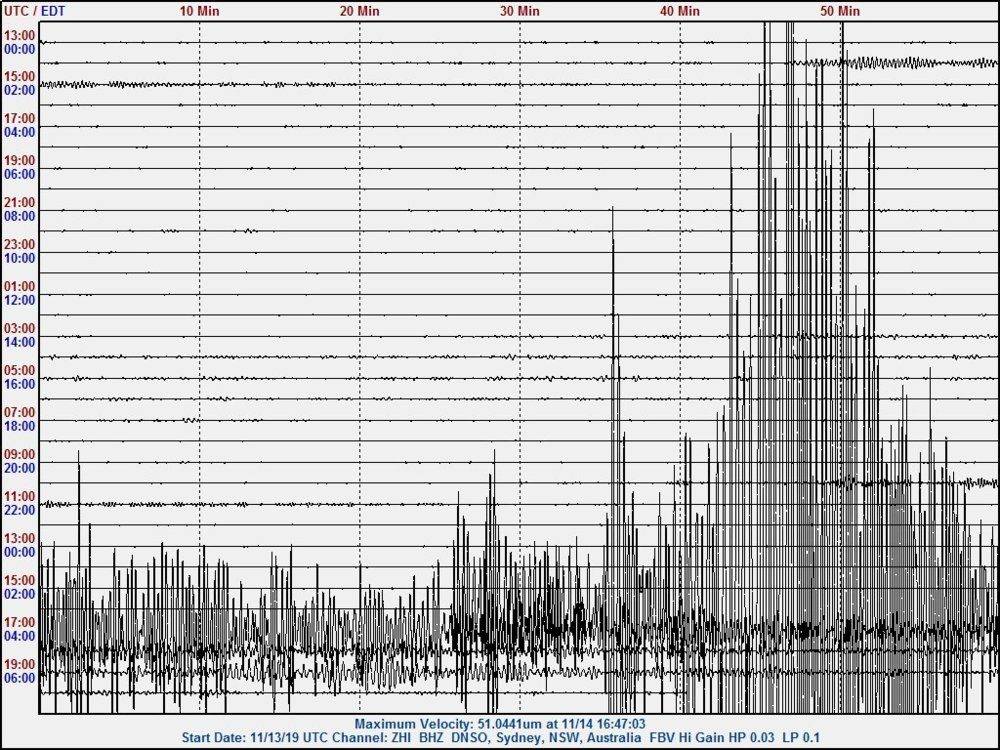This screenshot has width=1000, height=750.
Task: Select the 11:00 UTC row label
Action: (20, 496)
